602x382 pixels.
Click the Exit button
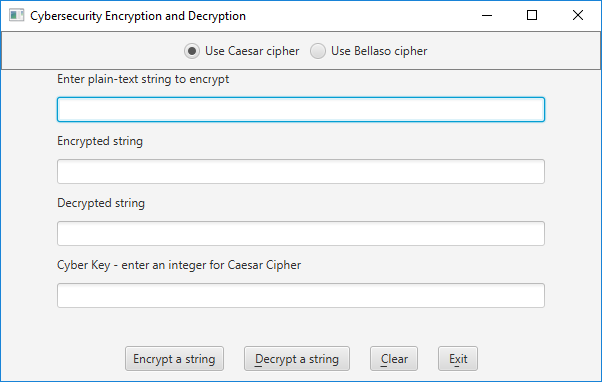point(458,359)
